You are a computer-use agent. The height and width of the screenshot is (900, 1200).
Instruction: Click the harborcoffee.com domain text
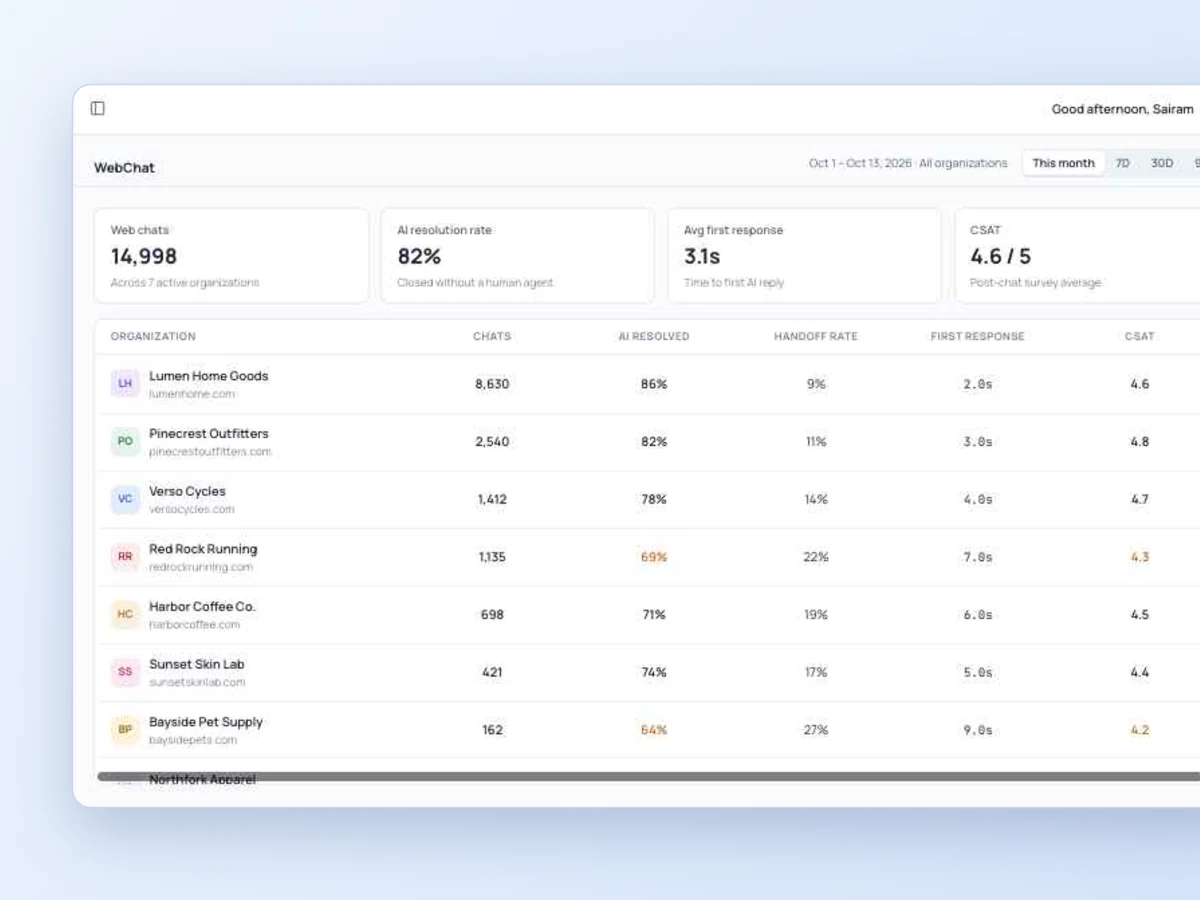195,625
